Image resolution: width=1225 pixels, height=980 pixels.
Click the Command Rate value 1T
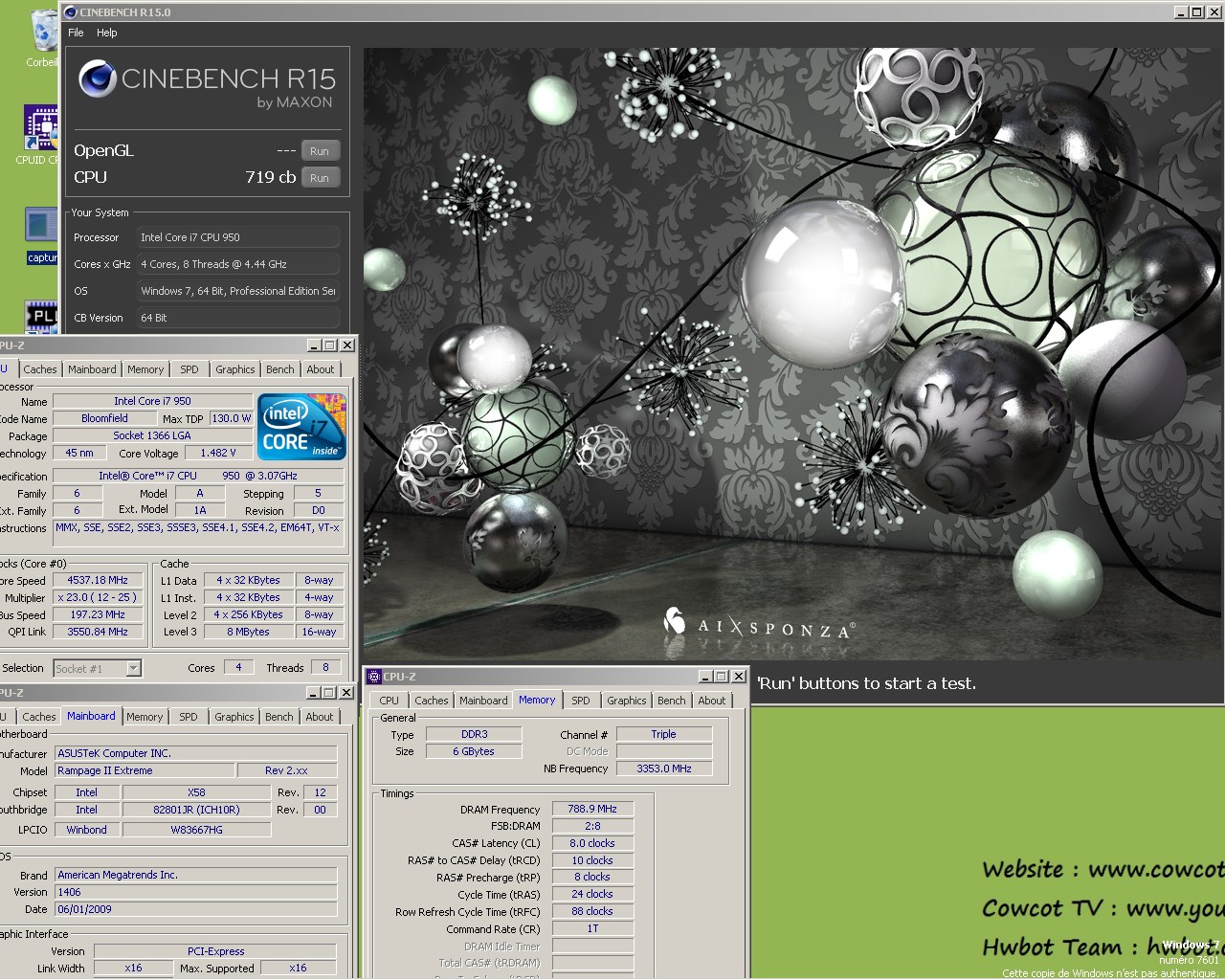click(592, 928)
